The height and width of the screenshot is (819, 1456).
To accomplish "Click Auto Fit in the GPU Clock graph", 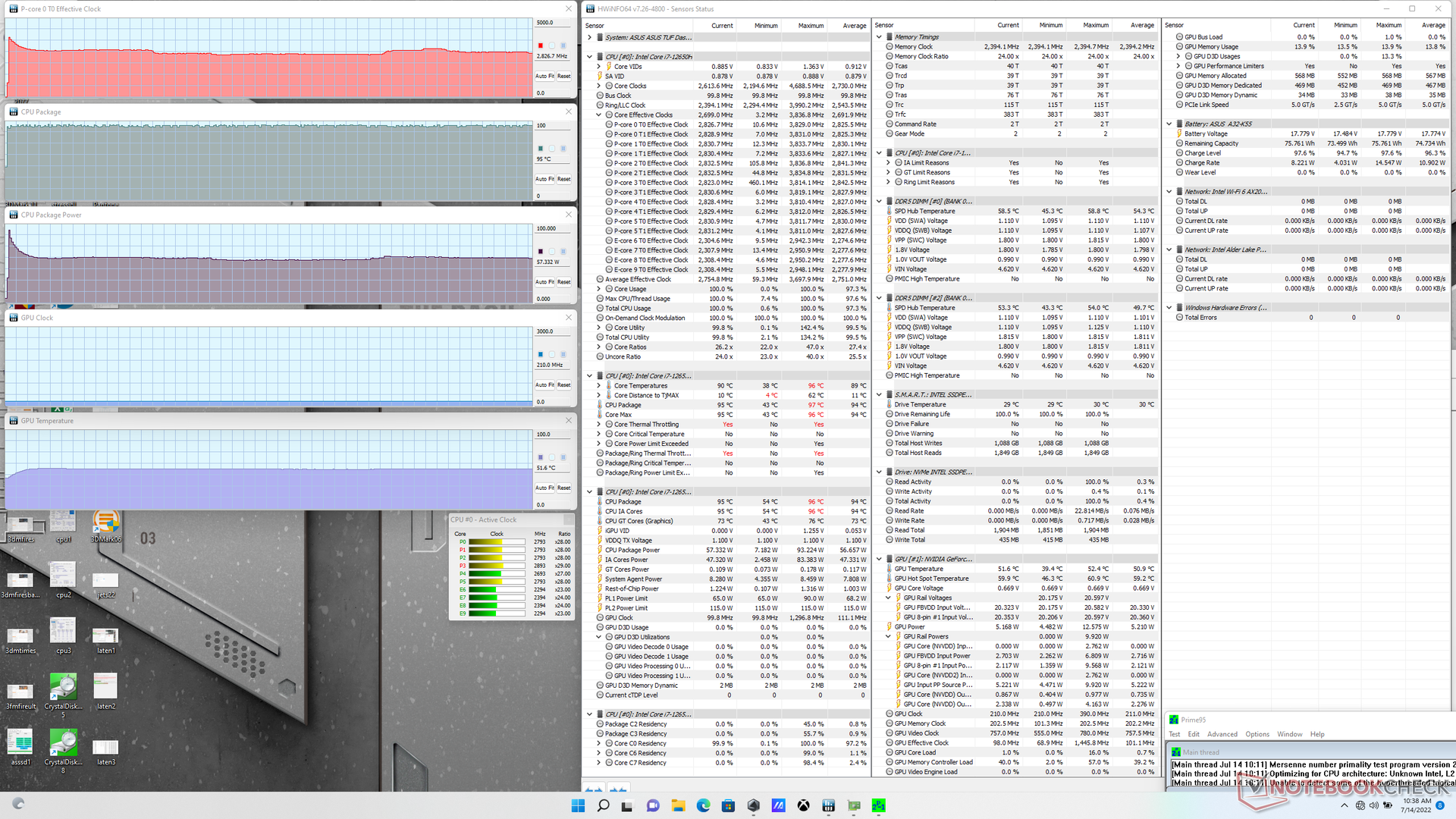I will point(544,384).
